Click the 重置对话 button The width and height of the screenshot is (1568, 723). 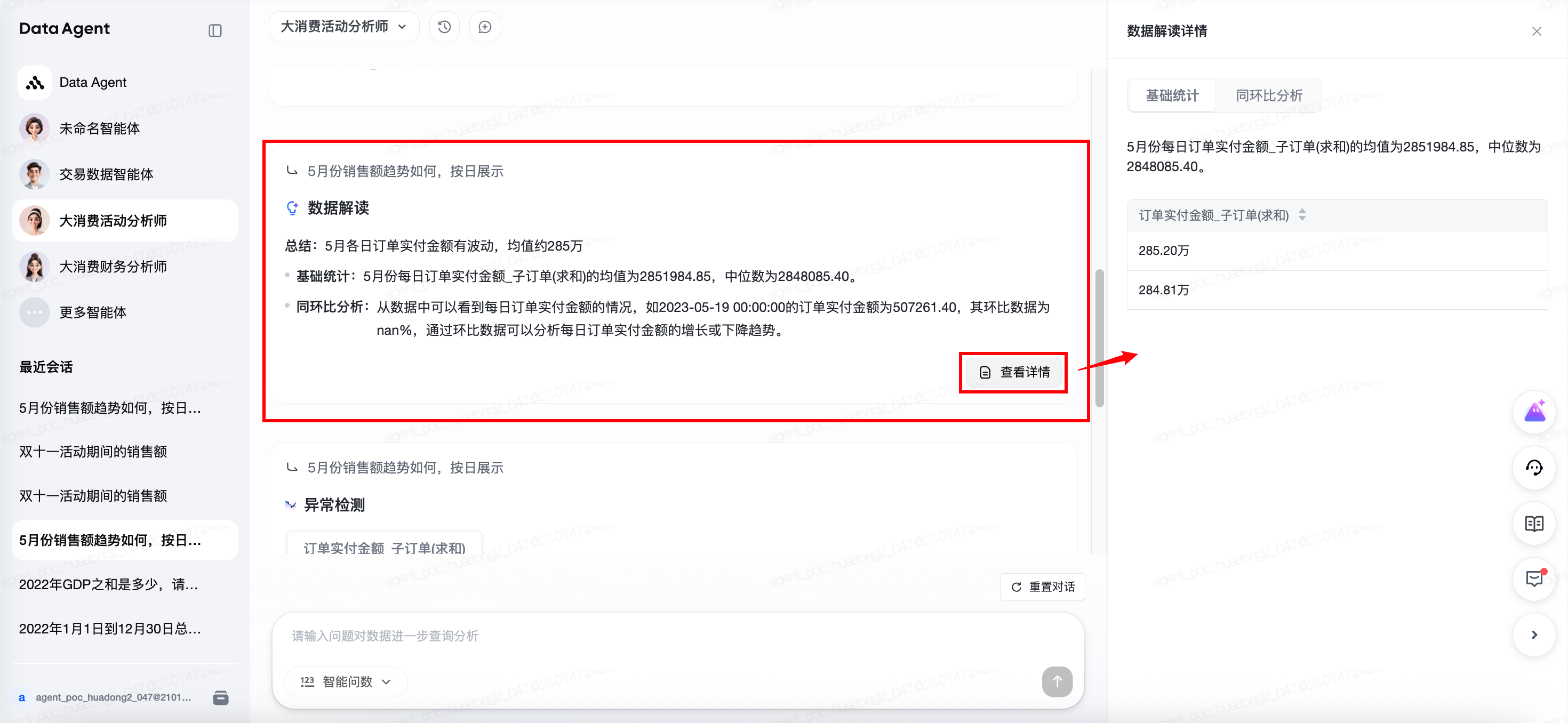pos(1043,587)
